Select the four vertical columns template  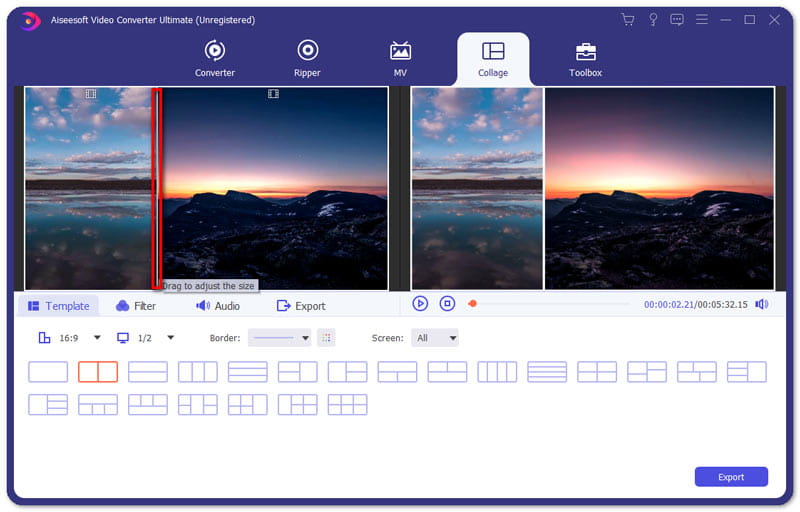(497, 372)
